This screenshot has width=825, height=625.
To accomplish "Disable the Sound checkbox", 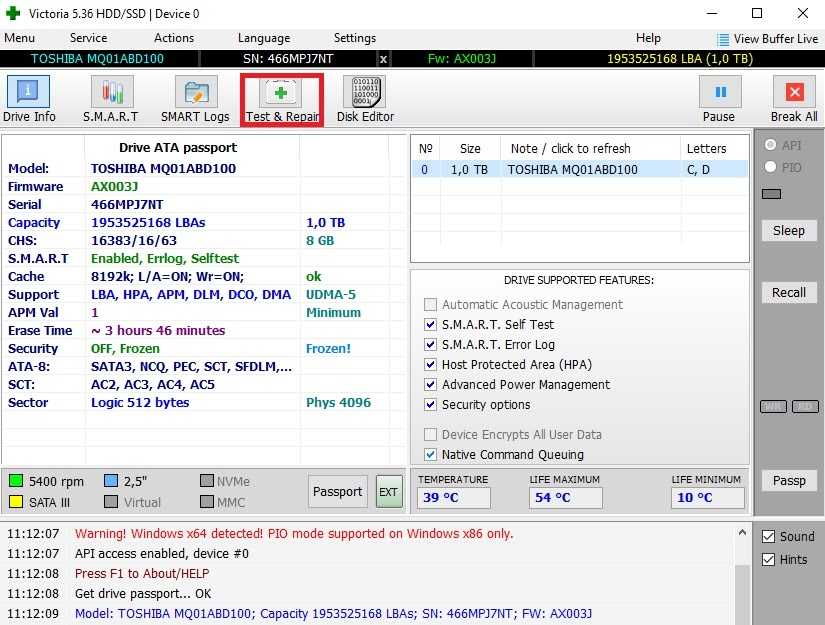I will pos(768,537).
